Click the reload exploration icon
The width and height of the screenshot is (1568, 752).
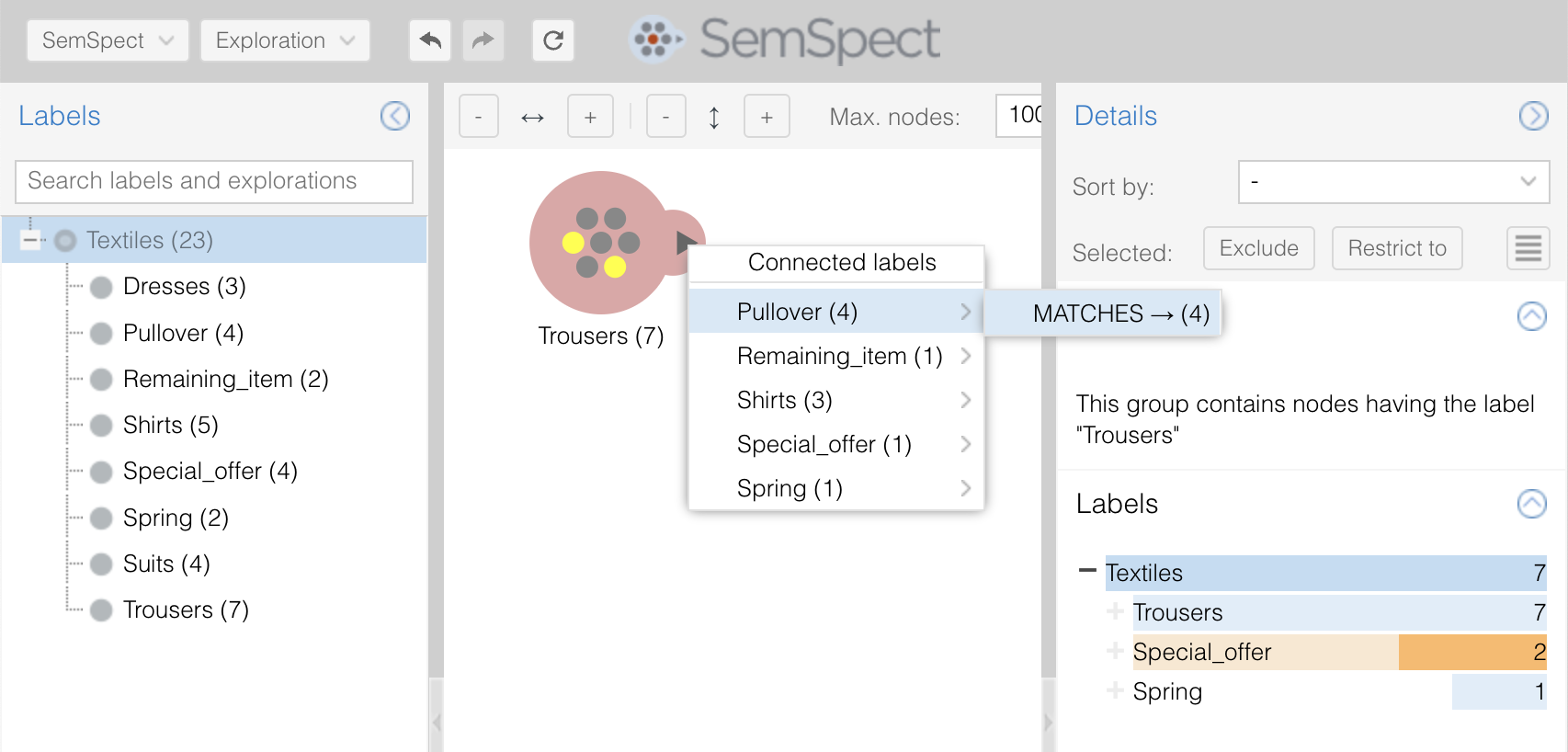point(553,40)
